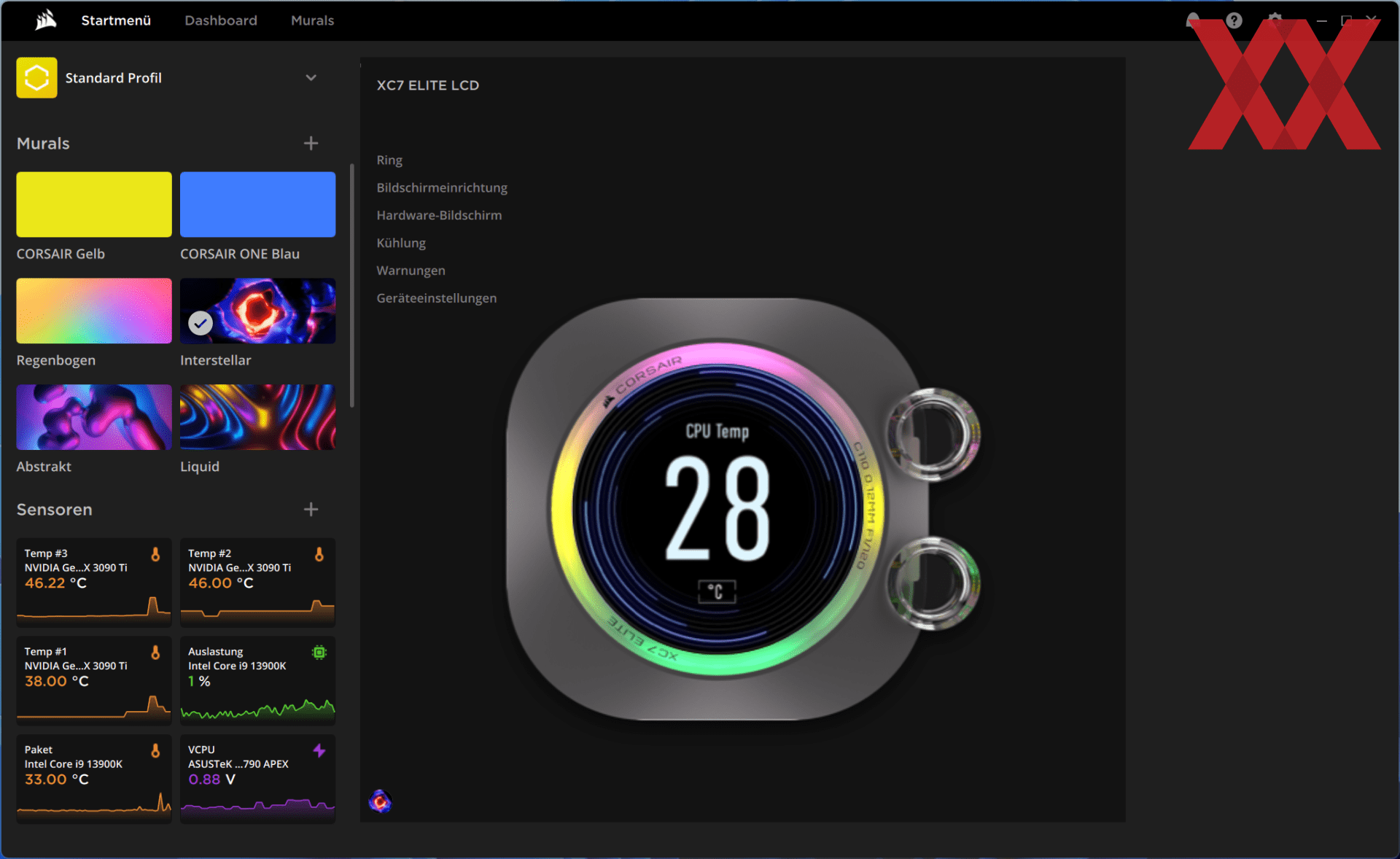Open the Ring settings entry
Image resolution: width=1400 pixels, height=859 pixels.
point(389,160)
